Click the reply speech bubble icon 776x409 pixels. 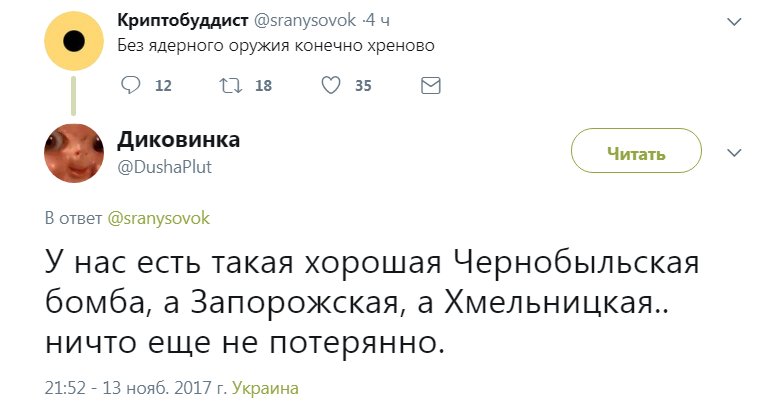click(x=131, y=86)
